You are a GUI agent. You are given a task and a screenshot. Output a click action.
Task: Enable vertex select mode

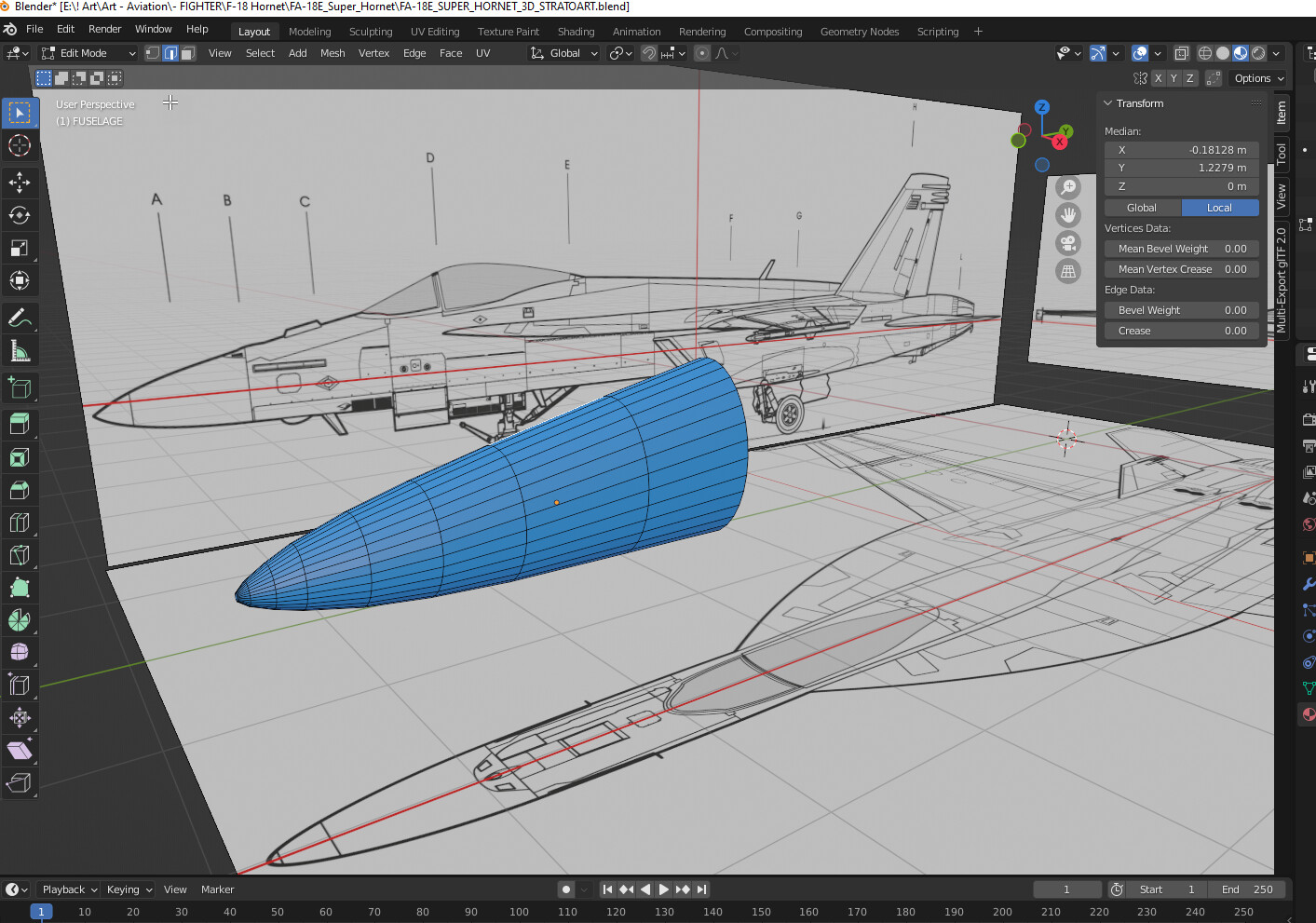(153, 53)
